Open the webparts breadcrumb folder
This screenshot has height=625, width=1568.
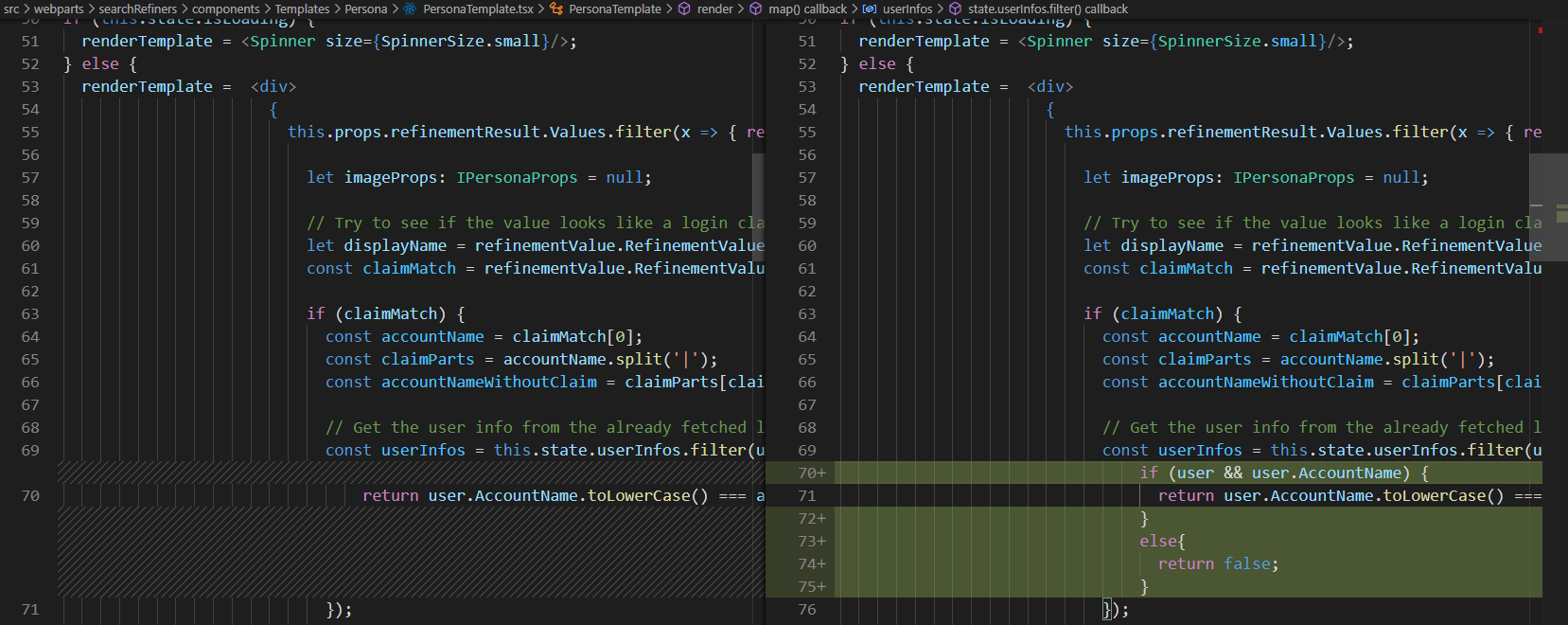click(59, 9)
